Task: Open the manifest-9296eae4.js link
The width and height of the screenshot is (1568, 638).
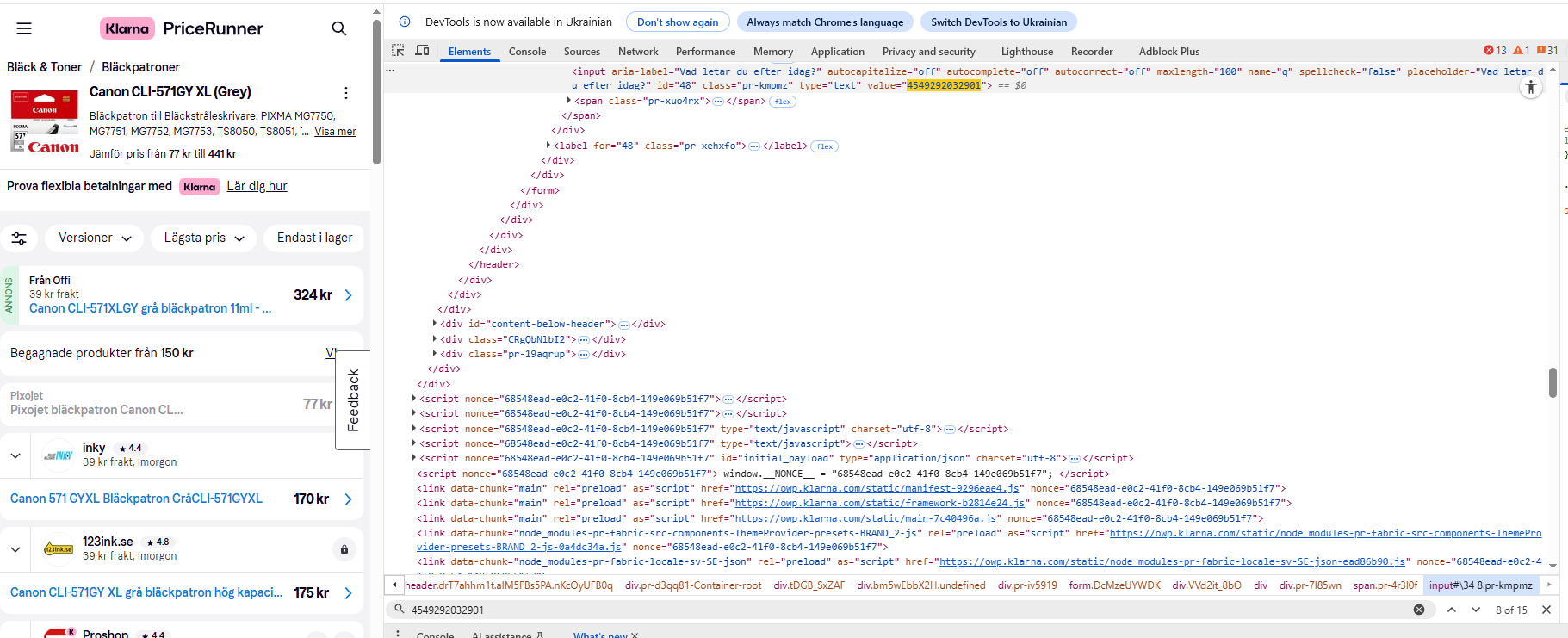Action: click(x=877, y=488)
